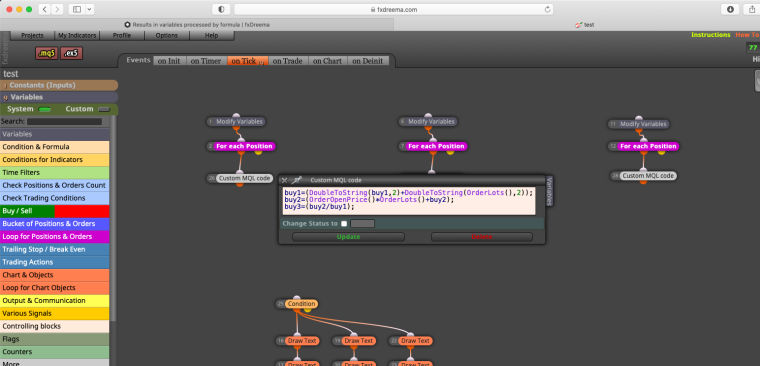Expand Check Trading Conditions category

(x=55, y=198)
